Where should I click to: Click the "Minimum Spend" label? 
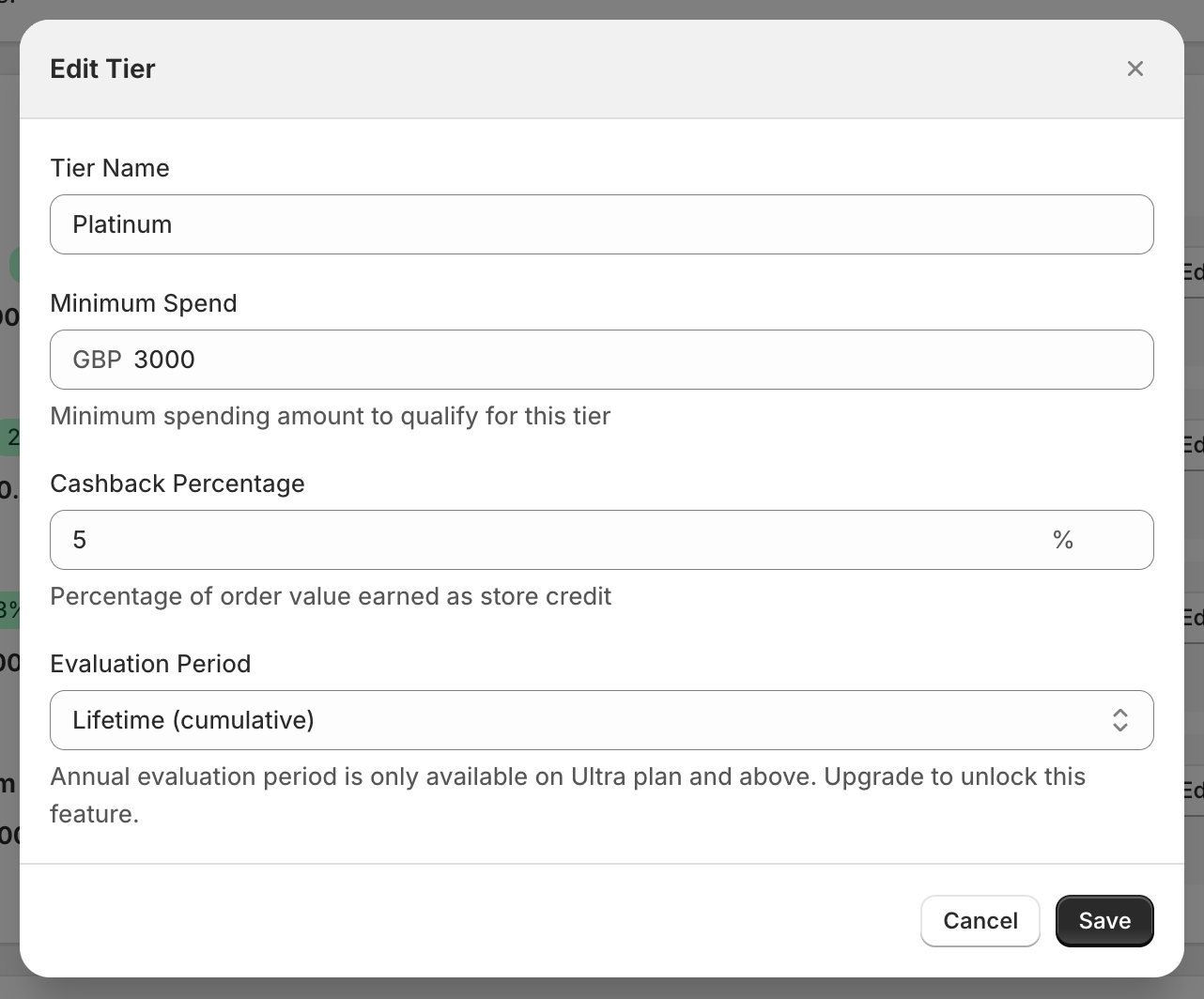point(143,303)
